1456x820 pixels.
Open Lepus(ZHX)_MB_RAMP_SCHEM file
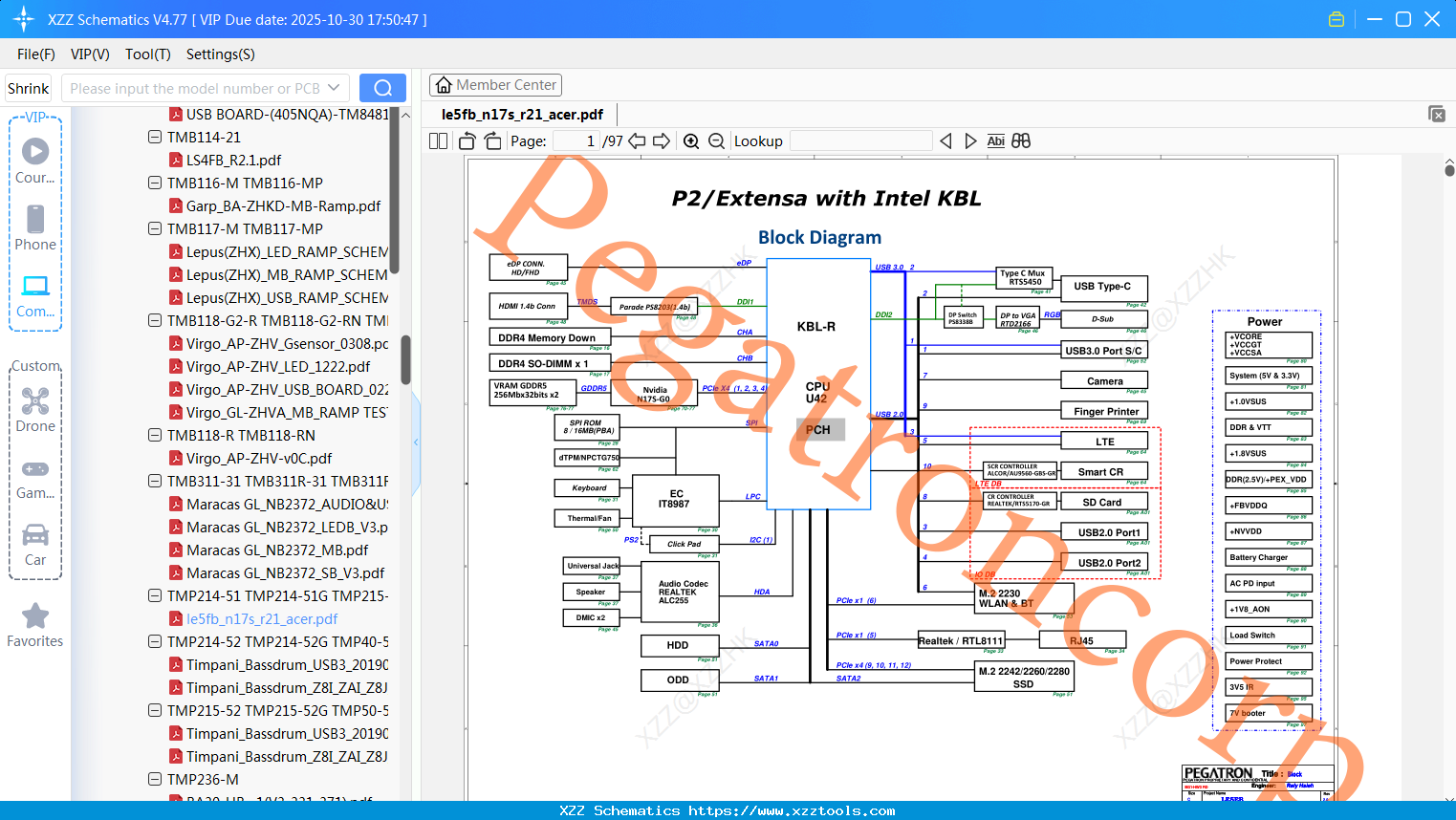click(287, 275)
